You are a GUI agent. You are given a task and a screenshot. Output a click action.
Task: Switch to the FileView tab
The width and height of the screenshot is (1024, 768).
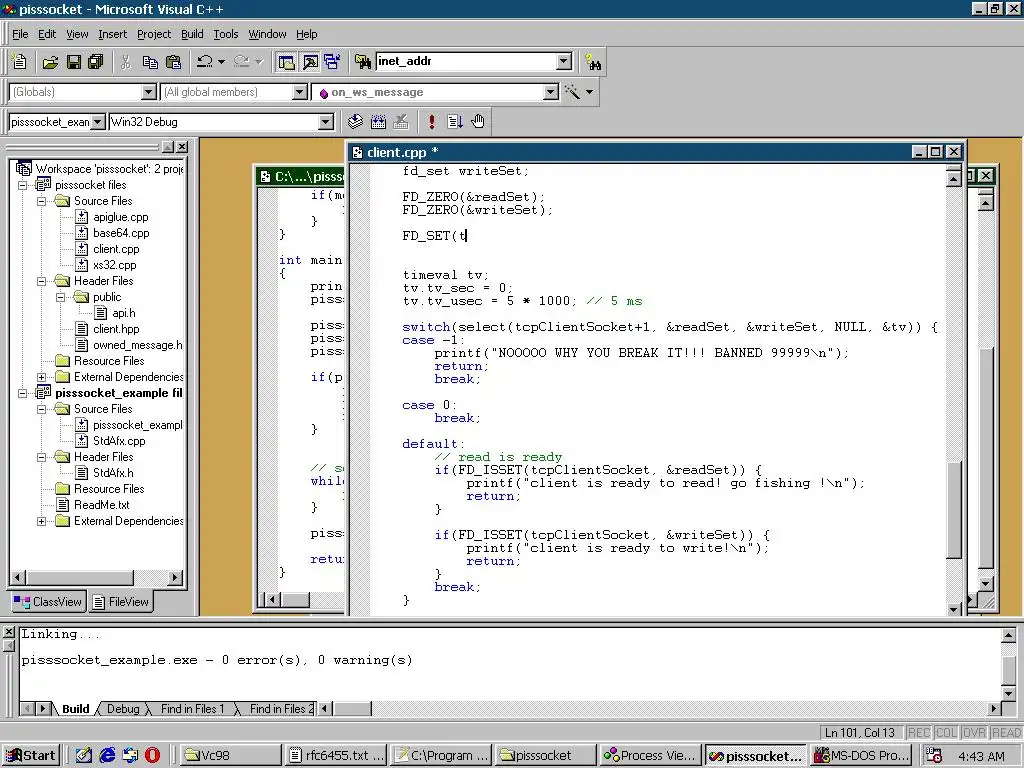tap(120, 601)
